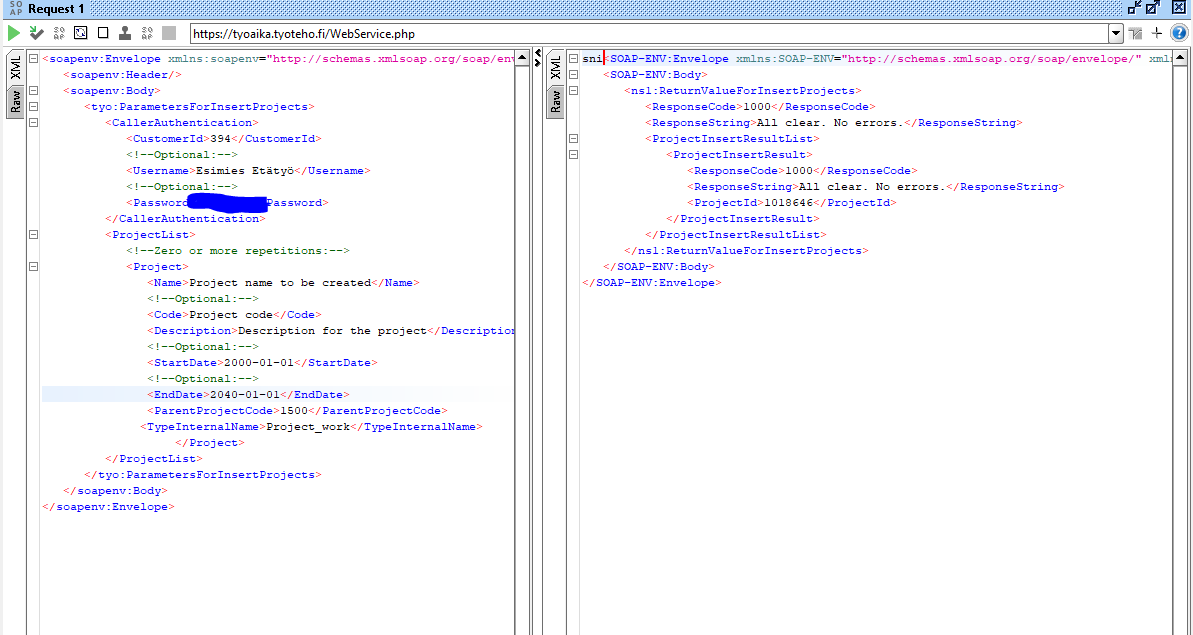Screen dimensions: 1193x635
Task: Switch request editor to Raw tab
Action: click(x=15, y=102)
